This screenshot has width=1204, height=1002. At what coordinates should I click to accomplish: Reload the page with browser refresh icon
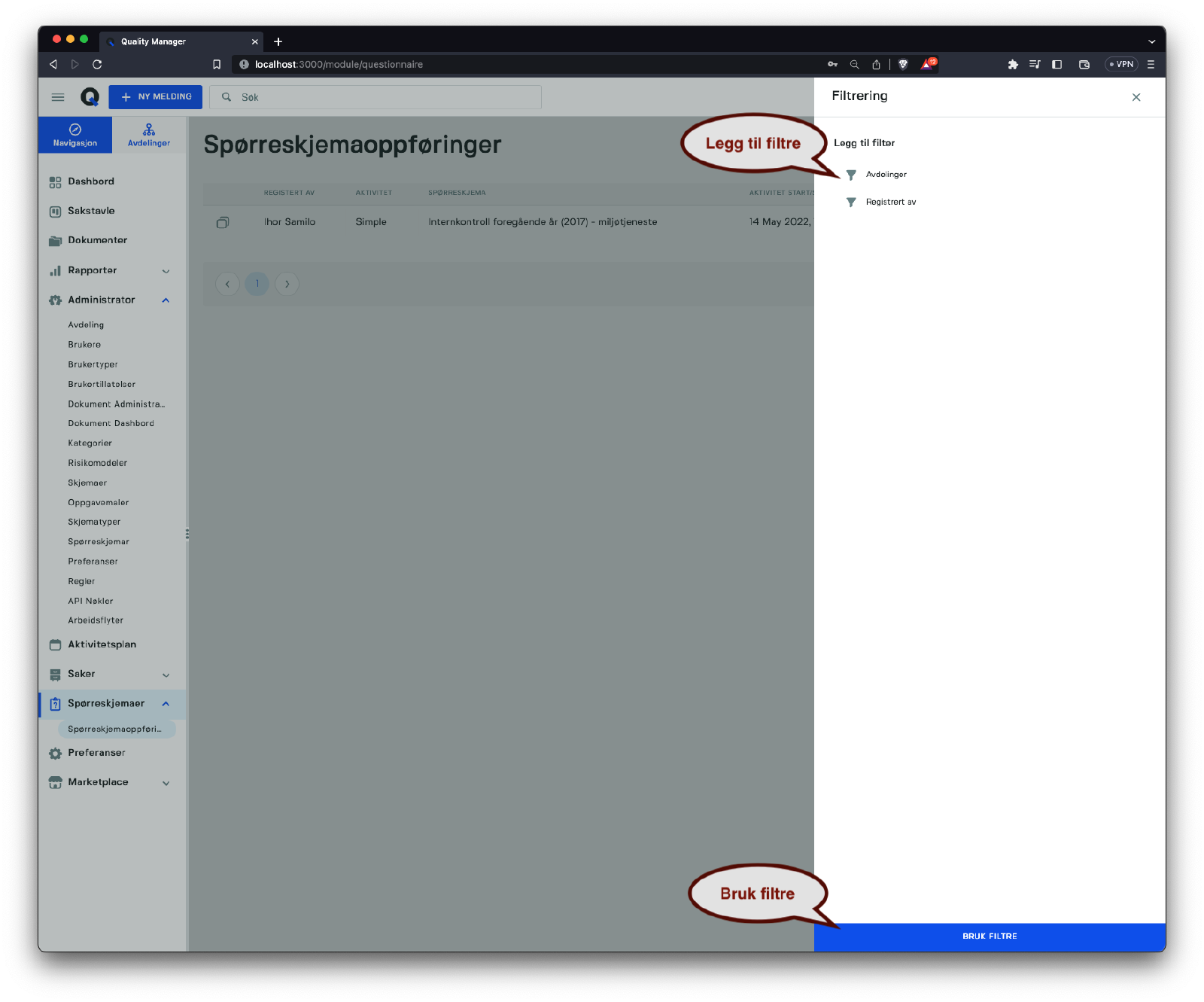[x=97, y=65]
